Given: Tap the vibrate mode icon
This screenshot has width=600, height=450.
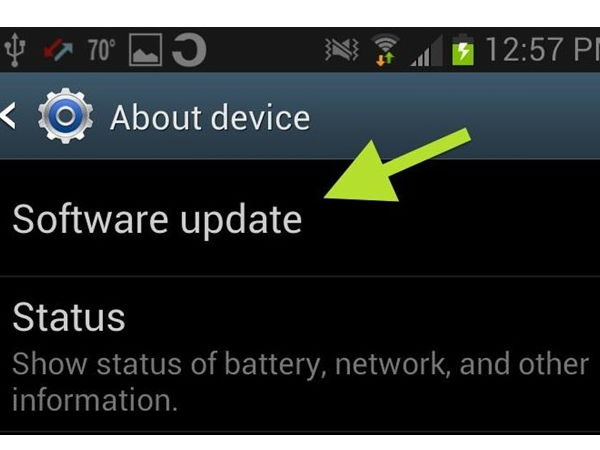Looking at the screenshot, I should [341, 50].
